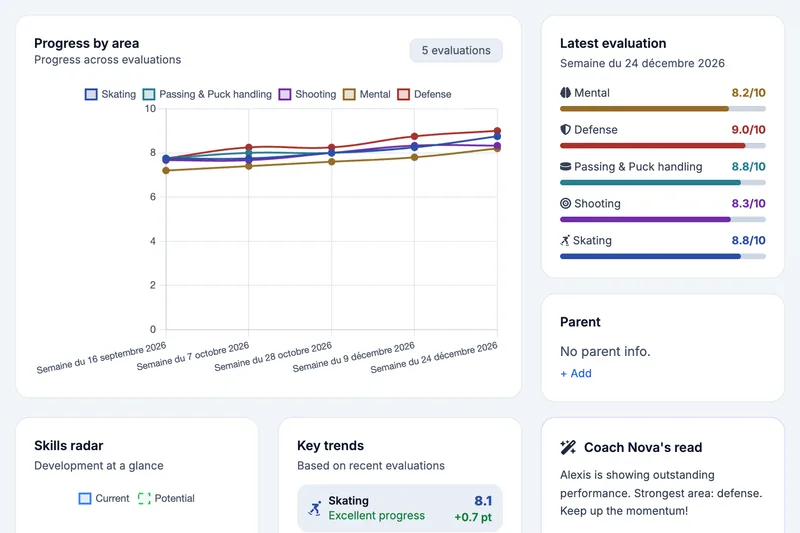Click the shield icon beside Defense
800x533 pixels.
[x=565, y=130]
